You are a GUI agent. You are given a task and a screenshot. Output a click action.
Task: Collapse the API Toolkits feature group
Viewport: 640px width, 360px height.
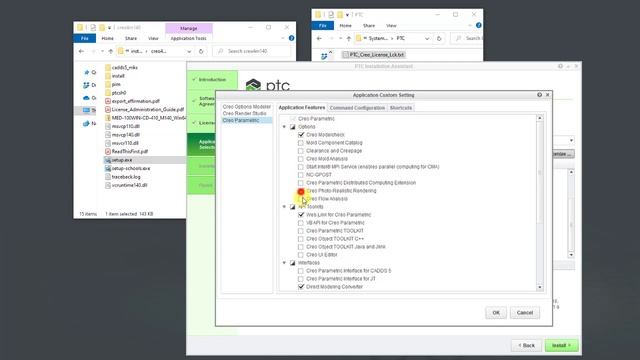[284, 207]
